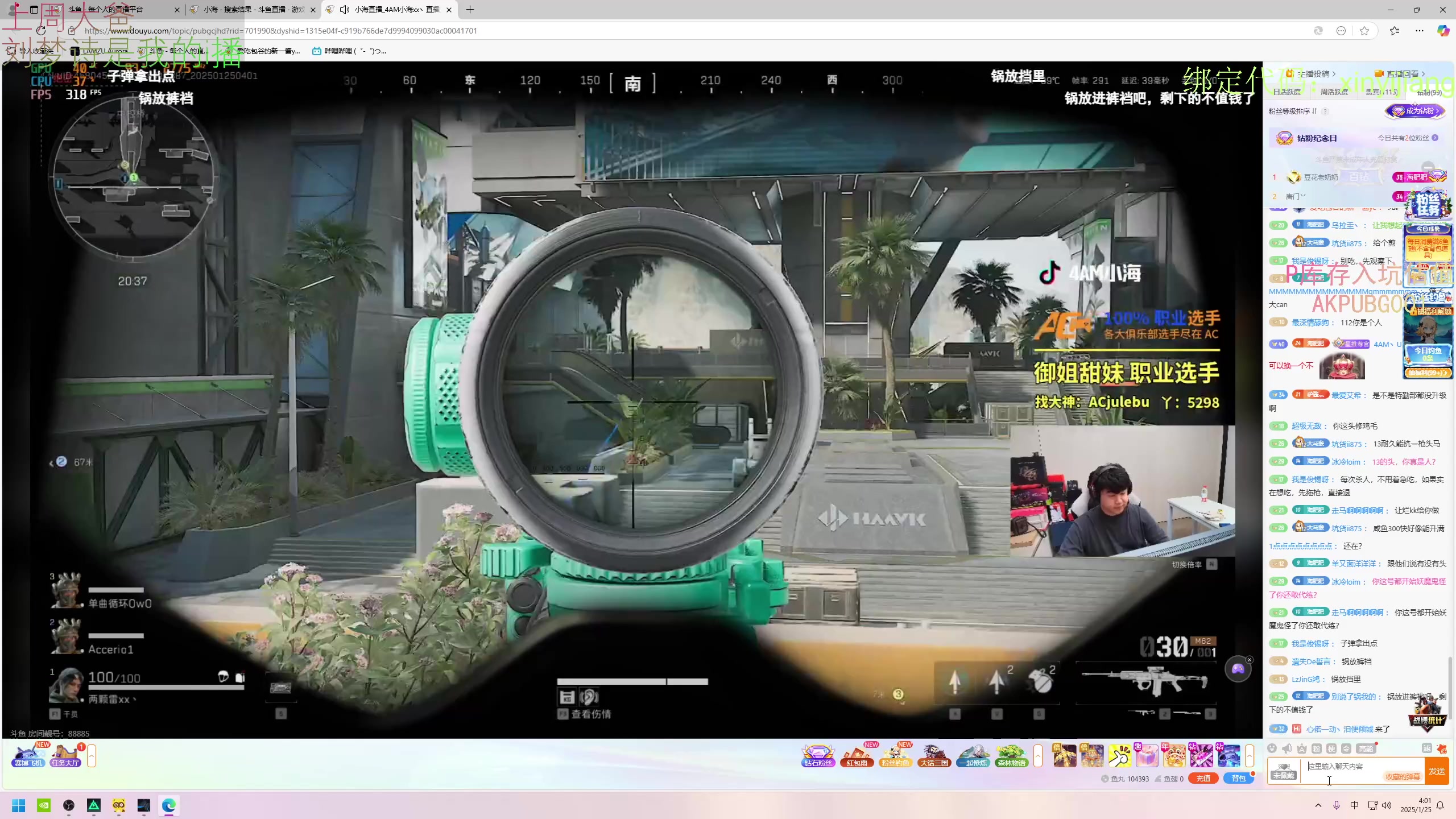Open the 一起修炼 activity icon
This screenshot has width=1456, height=819.
(x=973, y=756)
